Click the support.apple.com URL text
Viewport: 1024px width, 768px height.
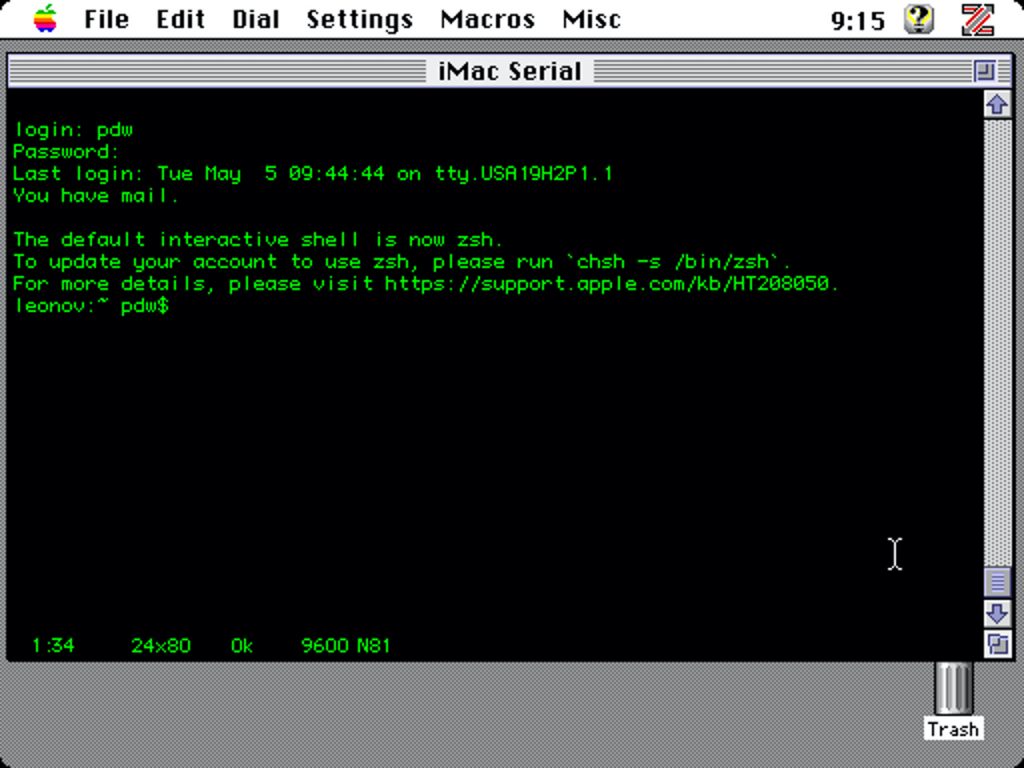click(606, 284)
